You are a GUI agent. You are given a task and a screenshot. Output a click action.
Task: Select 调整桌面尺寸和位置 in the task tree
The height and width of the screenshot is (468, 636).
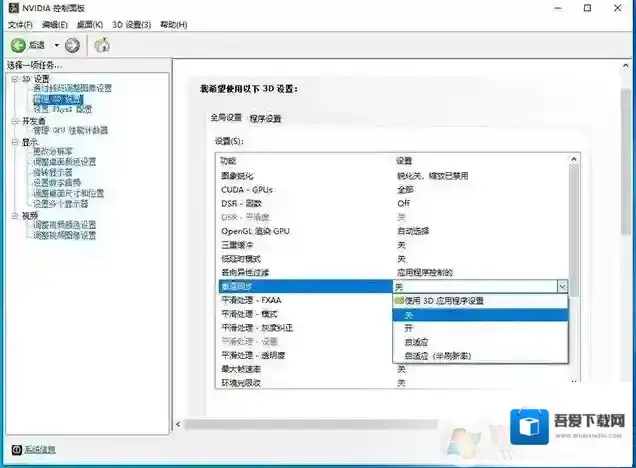coord(69,193)
